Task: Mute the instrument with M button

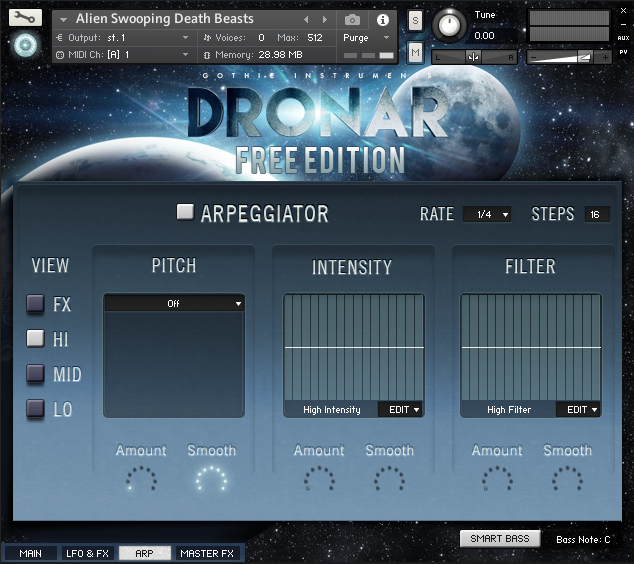Action: pos(415,52)
